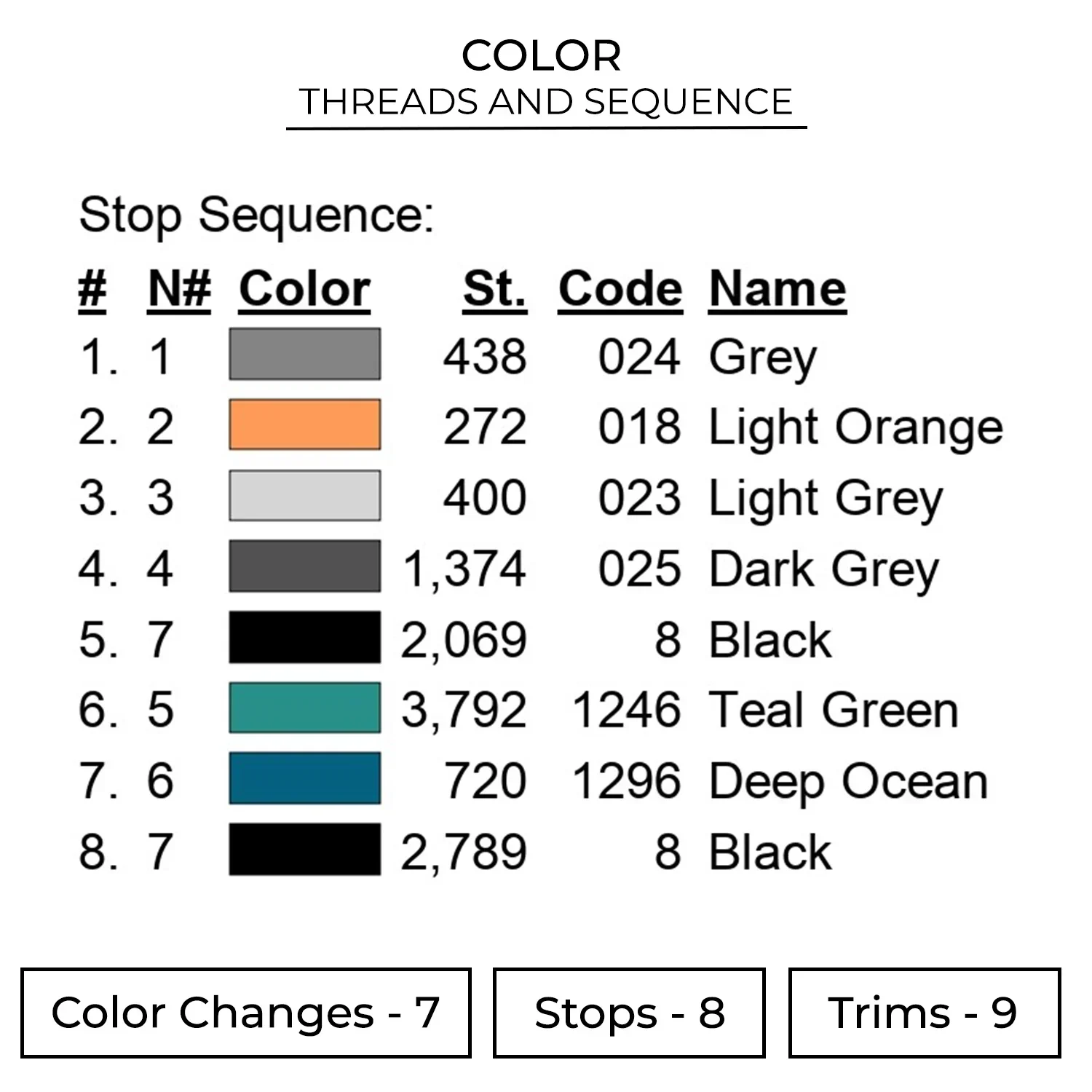Select the Code column header

620,290
